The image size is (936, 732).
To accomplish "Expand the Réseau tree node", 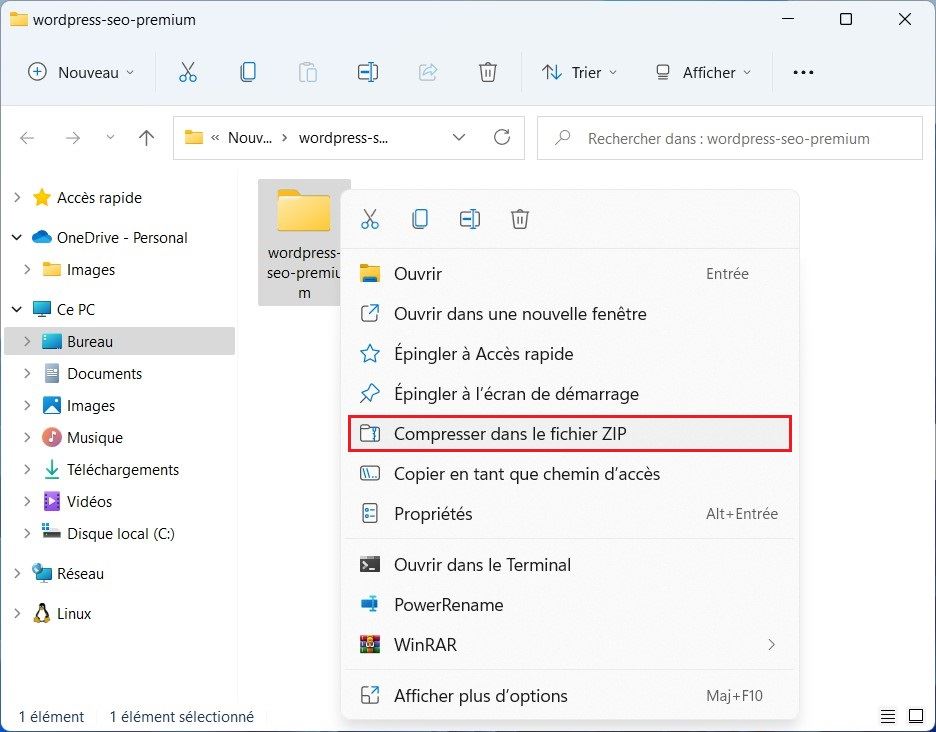I will click(17, 573).
